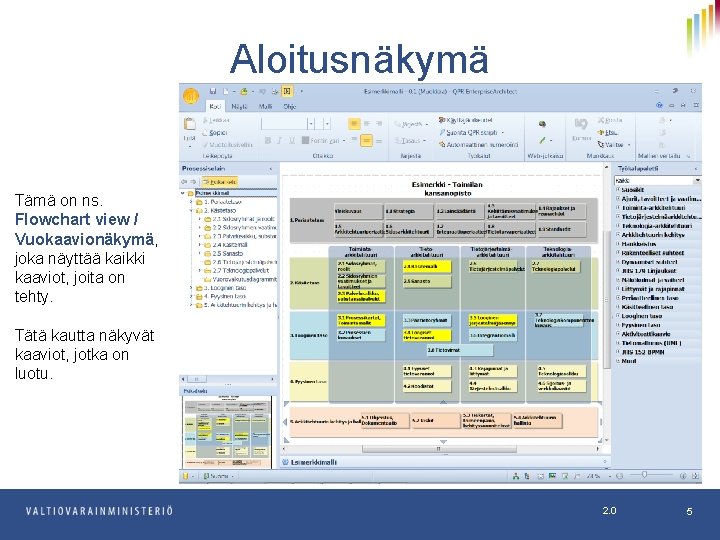Screen dimensions: 720x540
Task: Open the quick access toolbar customize arrow
Action: (x=302, y=91)
